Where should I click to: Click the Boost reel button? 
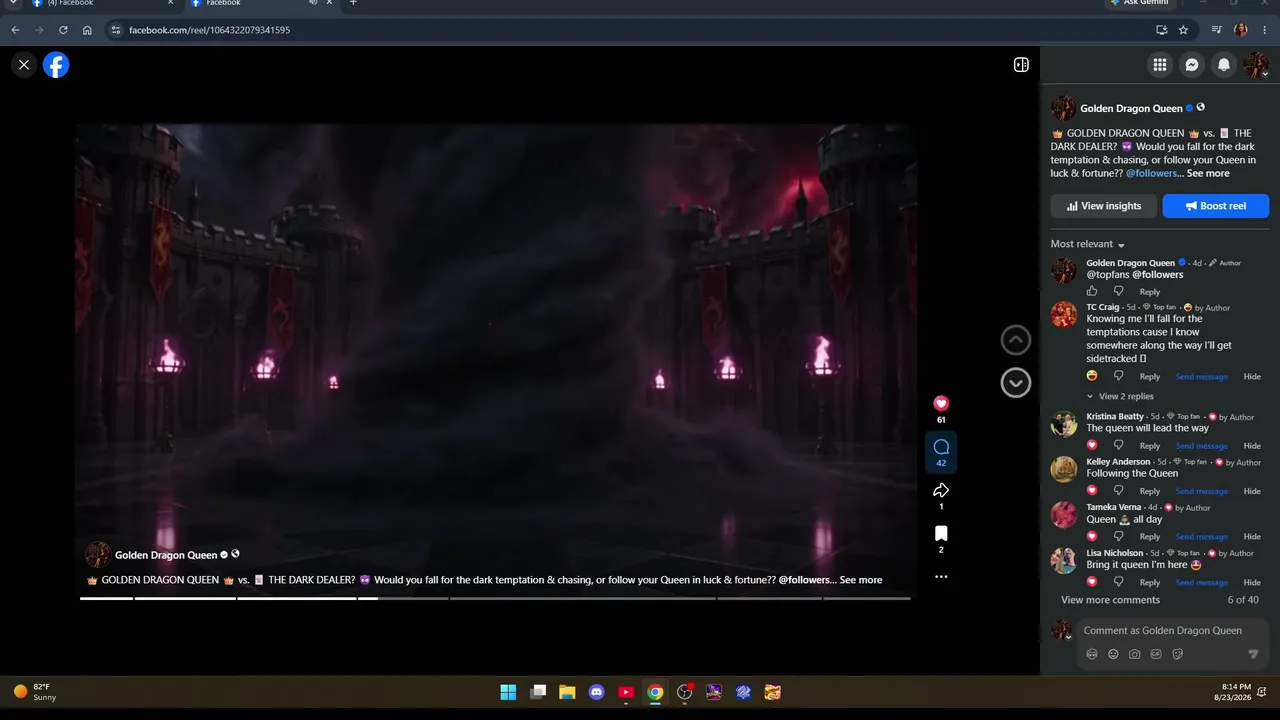click(1216, 206)
